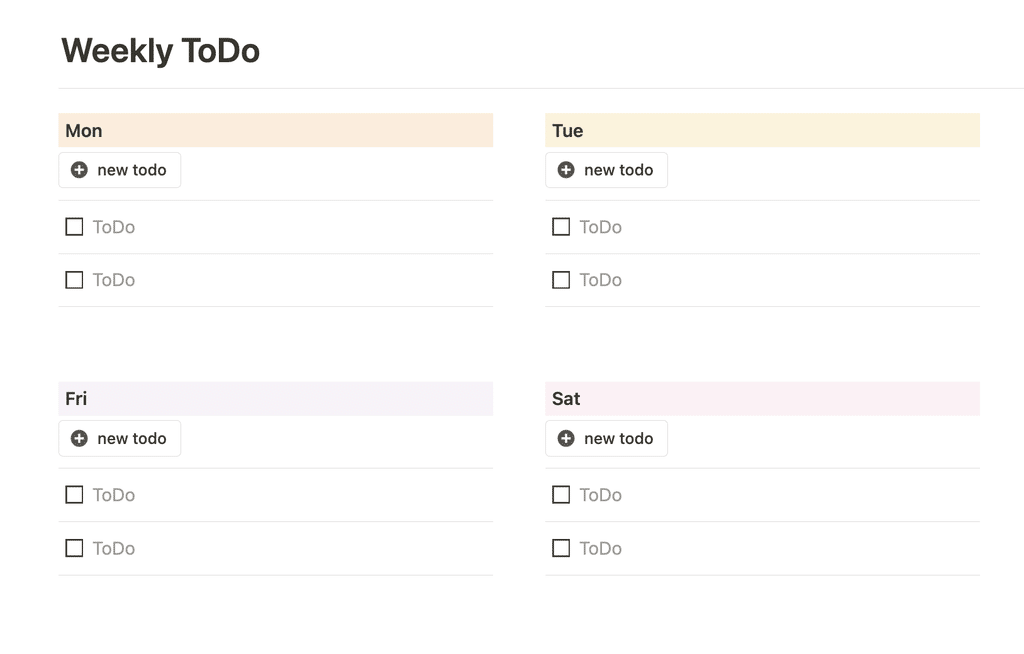Click the plus icon under Tue
The image size is (1024, 654).
point(566,170)
